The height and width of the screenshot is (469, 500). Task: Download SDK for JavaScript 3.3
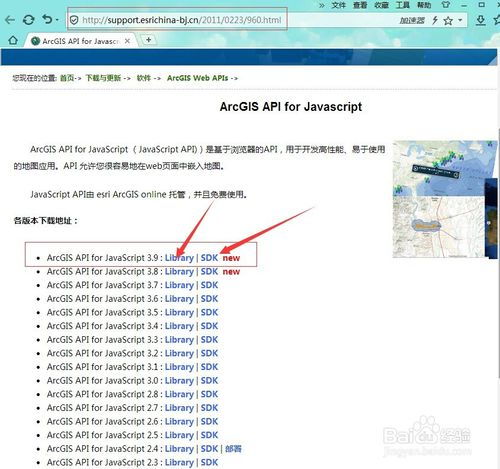tap(209, 340)
